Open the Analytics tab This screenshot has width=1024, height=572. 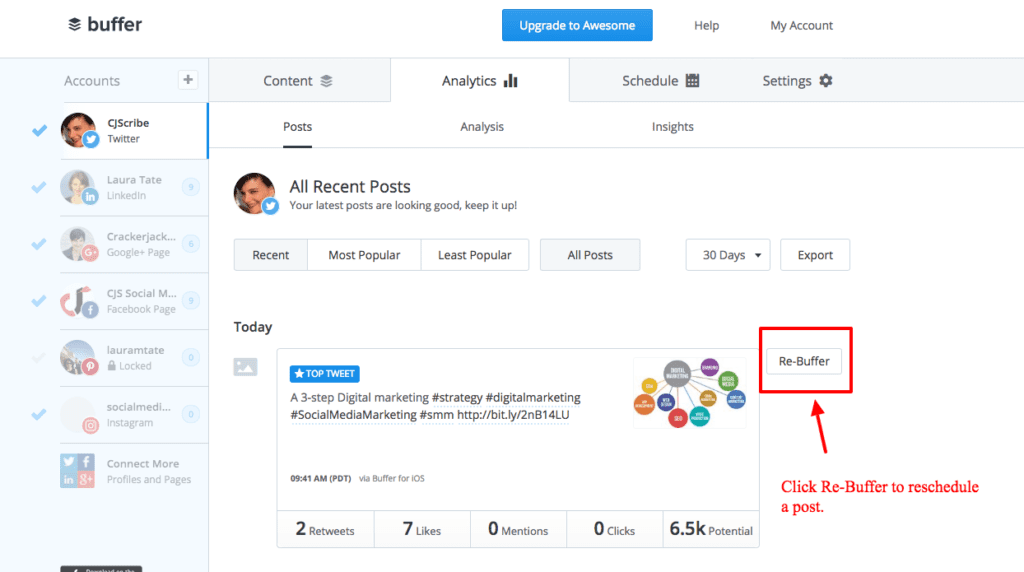pyautogui.click(x=480, y=80)
